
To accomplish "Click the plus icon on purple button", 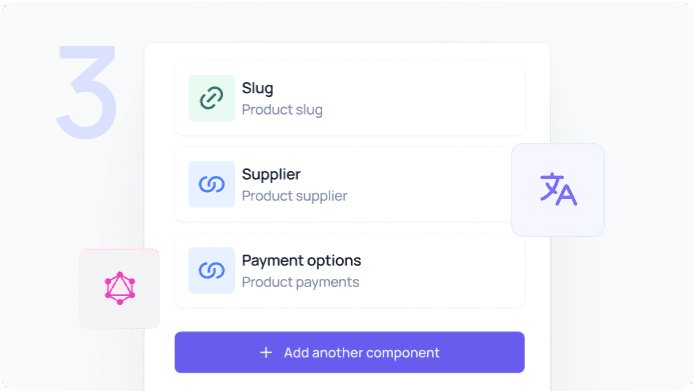I will pyautogui.click(x=266, y=352).
